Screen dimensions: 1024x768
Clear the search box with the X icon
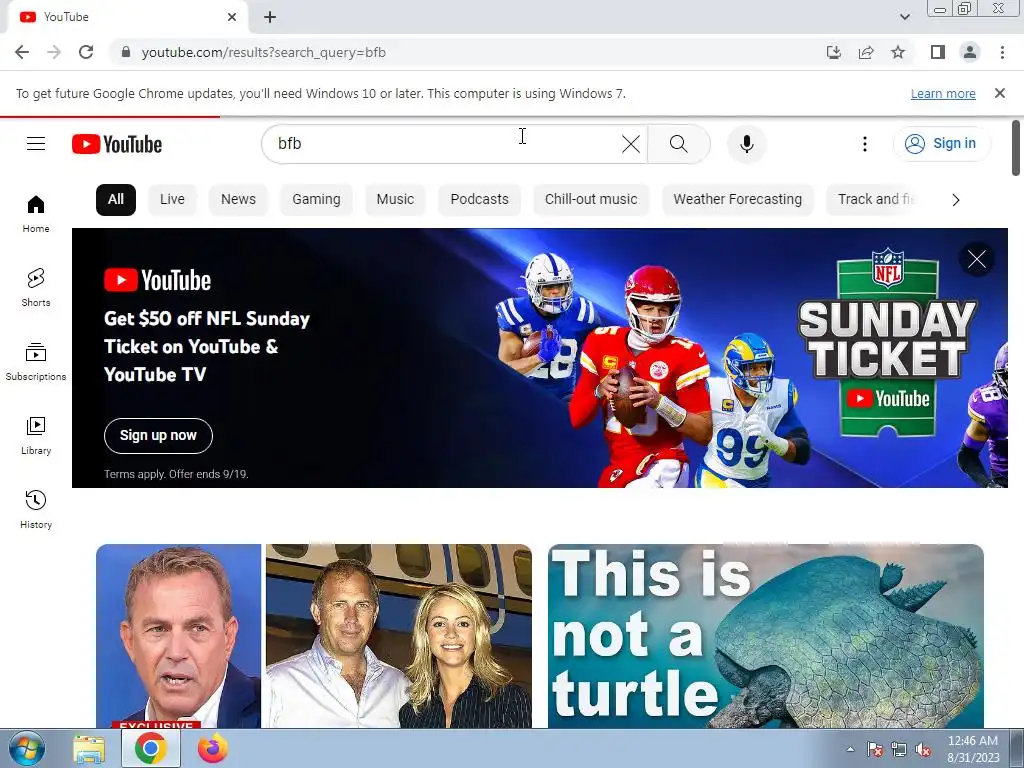pyautogui.click(x=631, y=144)
